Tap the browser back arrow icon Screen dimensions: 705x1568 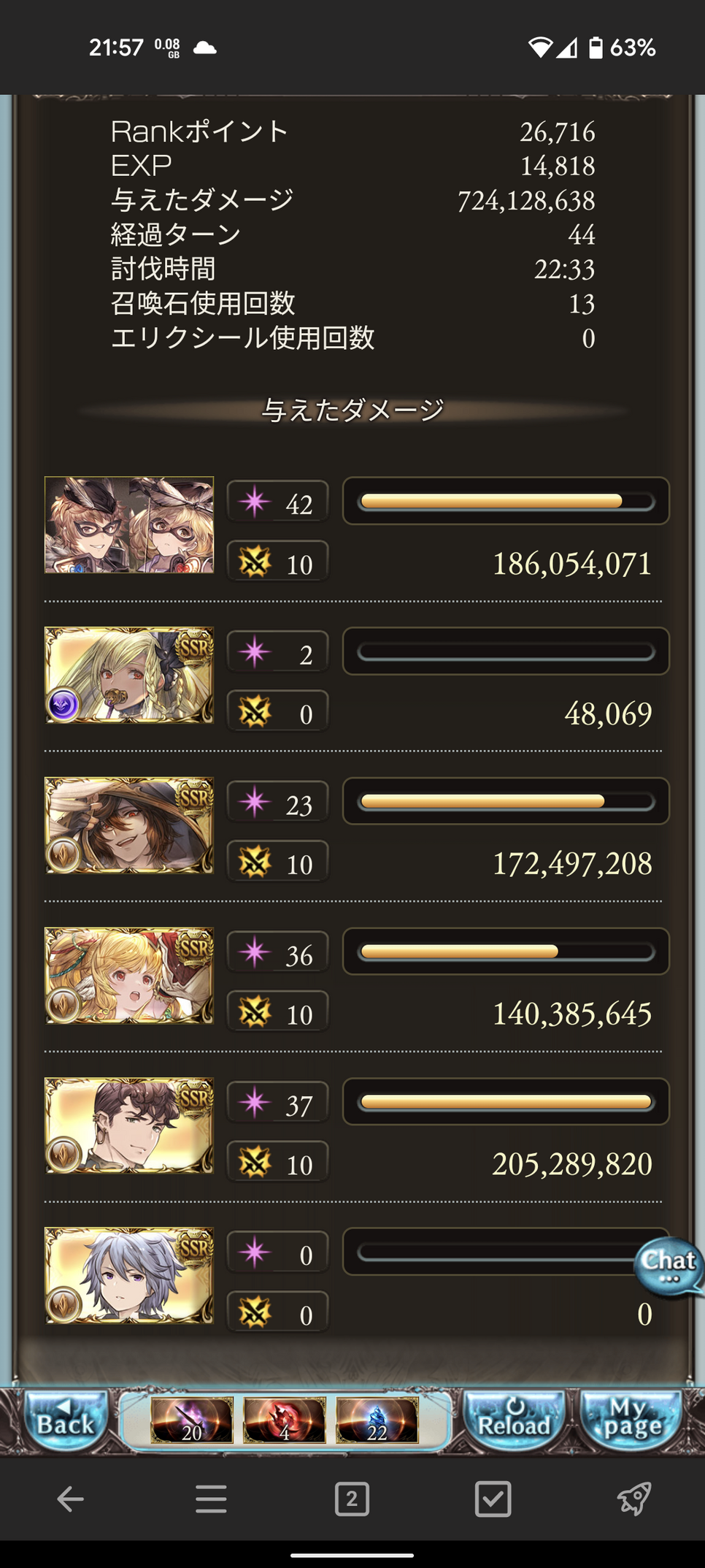[70, 1499]
